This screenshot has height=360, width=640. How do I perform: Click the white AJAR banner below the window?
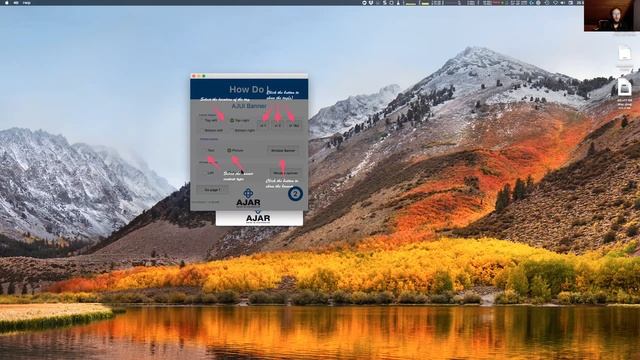[259, 218]
